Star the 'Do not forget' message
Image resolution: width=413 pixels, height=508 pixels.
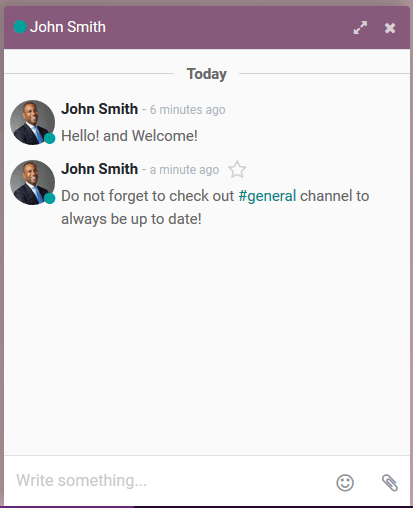click(237, 169)
